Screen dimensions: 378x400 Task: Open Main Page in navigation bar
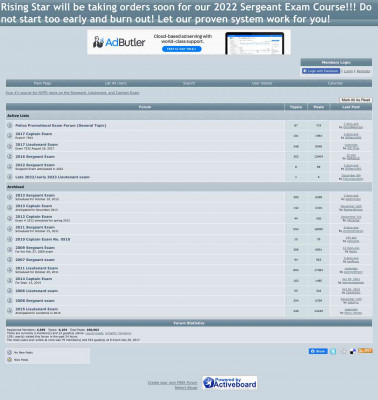click(x=42, y=83)
